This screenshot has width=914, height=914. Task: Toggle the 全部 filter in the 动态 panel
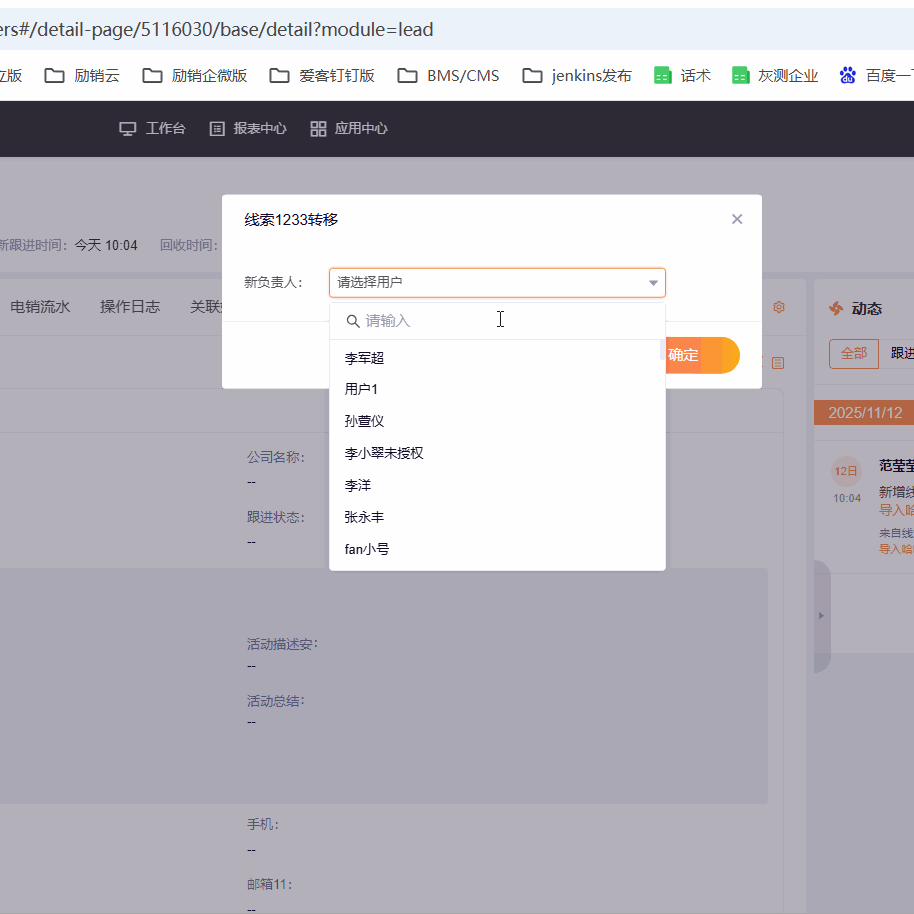pos(853,353)
